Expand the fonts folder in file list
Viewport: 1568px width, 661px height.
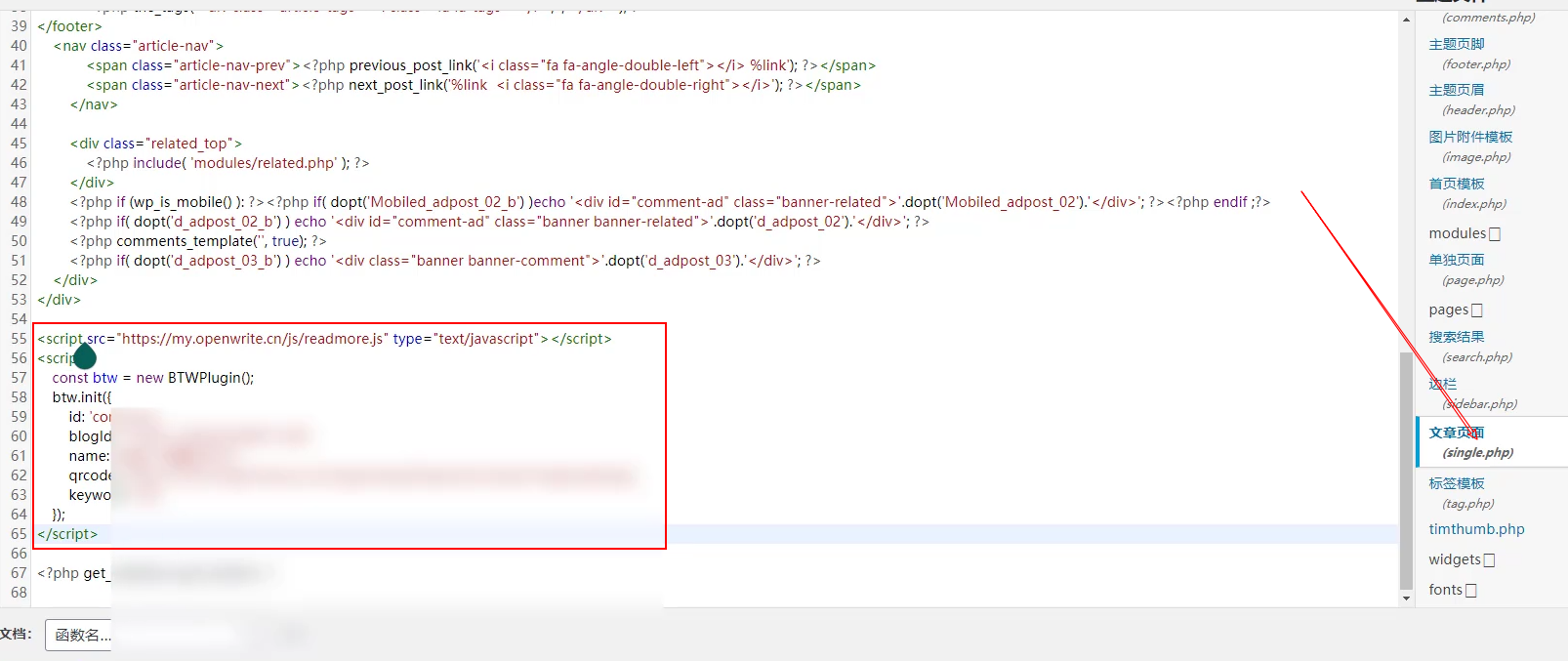[1453, 590]
